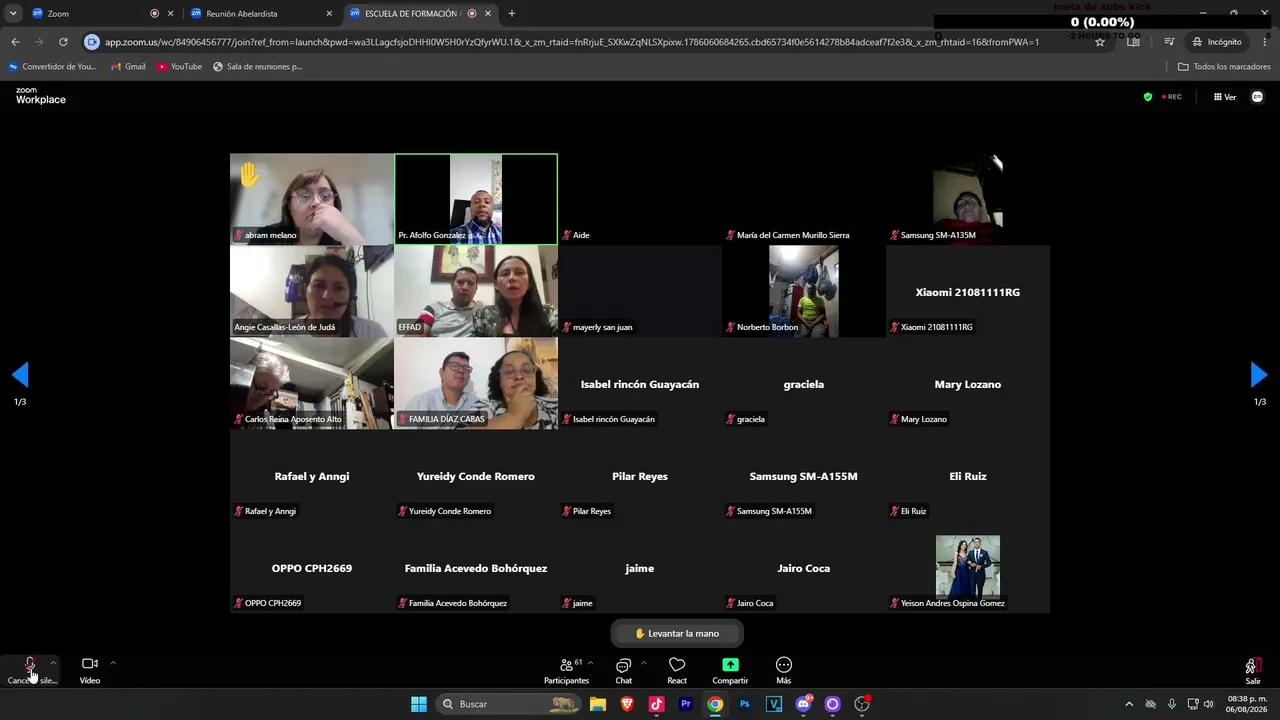This screenshot has width=1280, height=720.
Task: Select the EFFAD video tile
Action: (x=476, y=291)
